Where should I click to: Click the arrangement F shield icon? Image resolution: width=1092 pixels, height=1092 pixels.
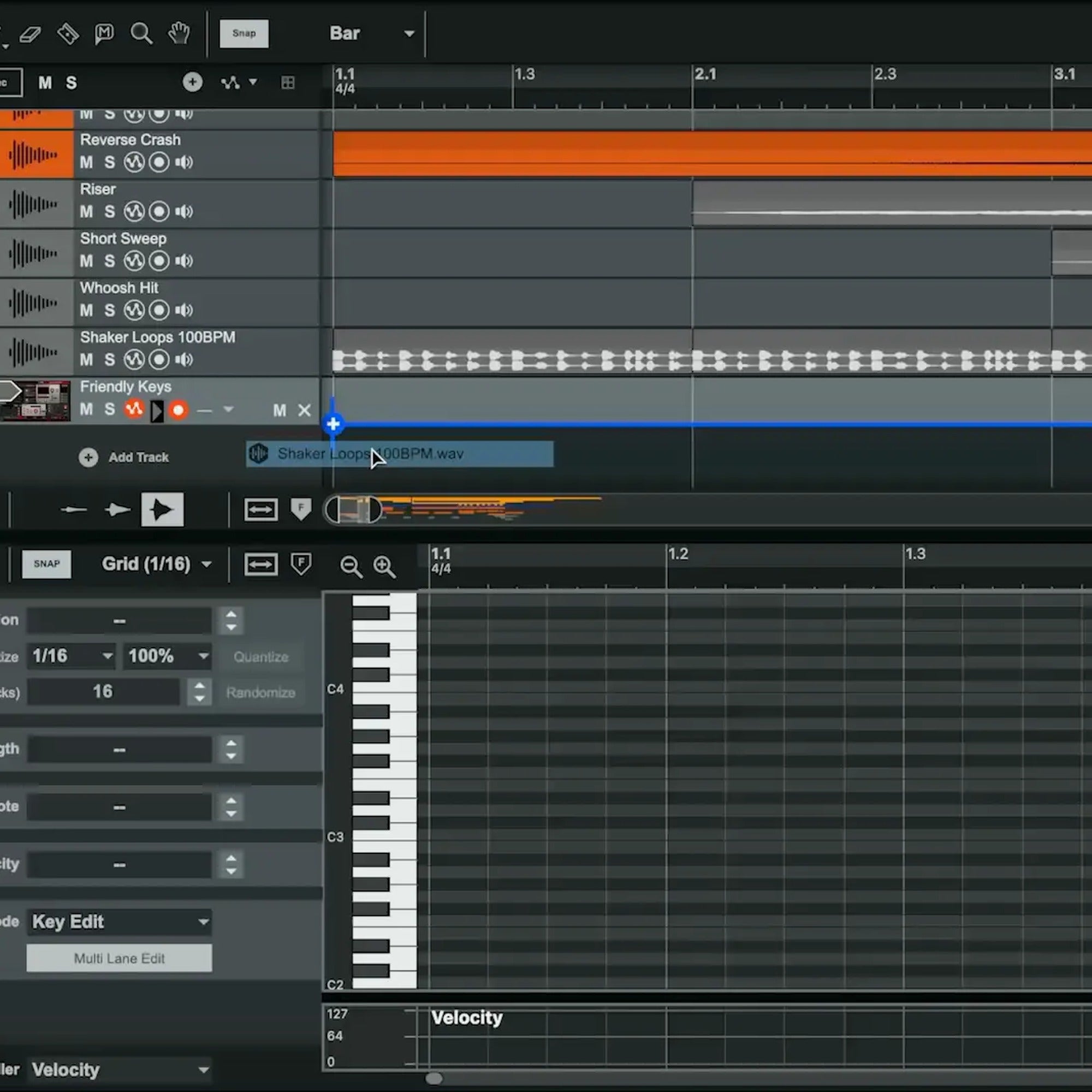click(301, 509)
